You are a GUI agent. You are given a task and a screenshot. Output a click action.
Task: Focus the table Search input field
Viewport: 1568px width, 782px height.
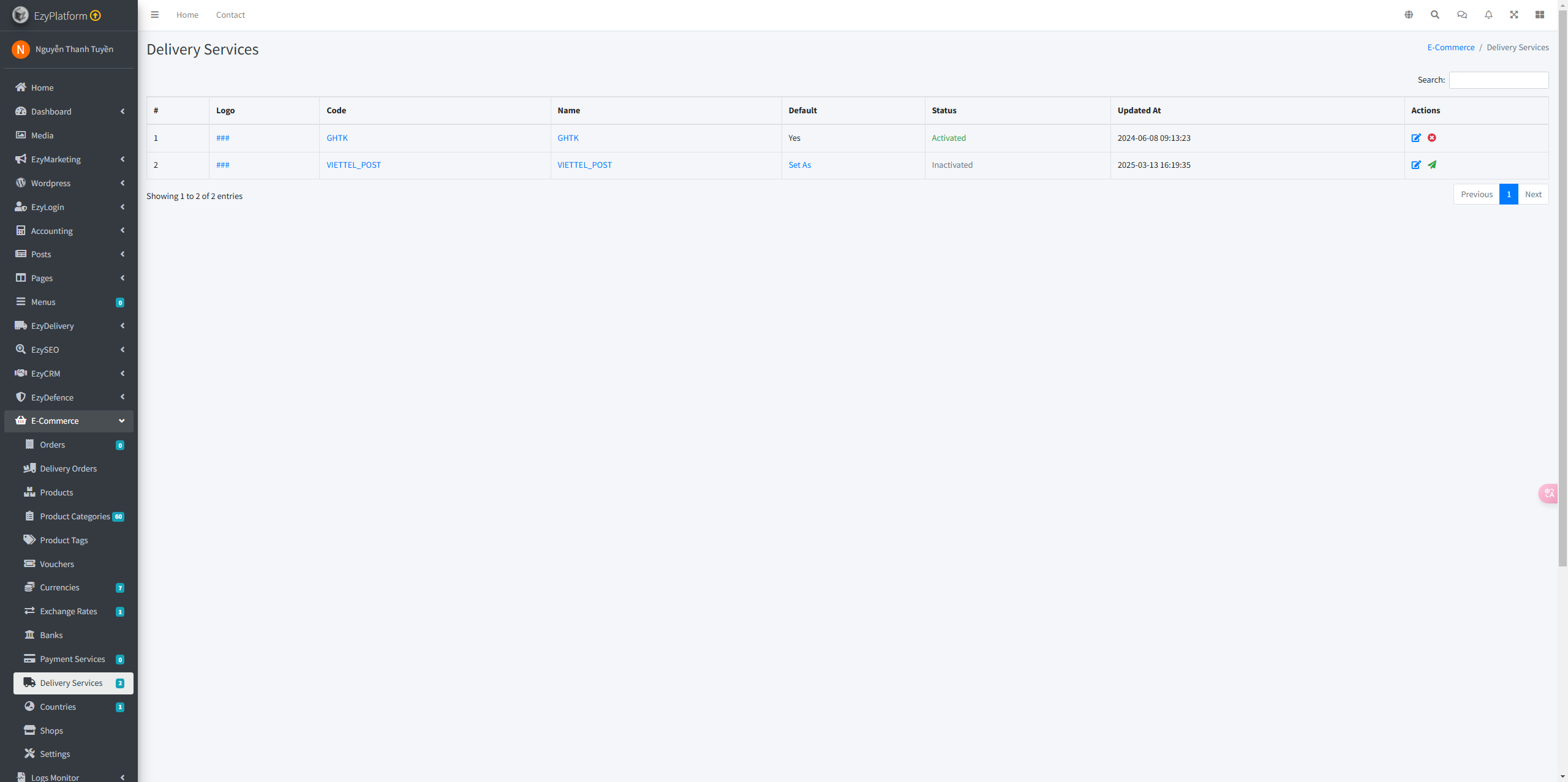point(1498,80)
